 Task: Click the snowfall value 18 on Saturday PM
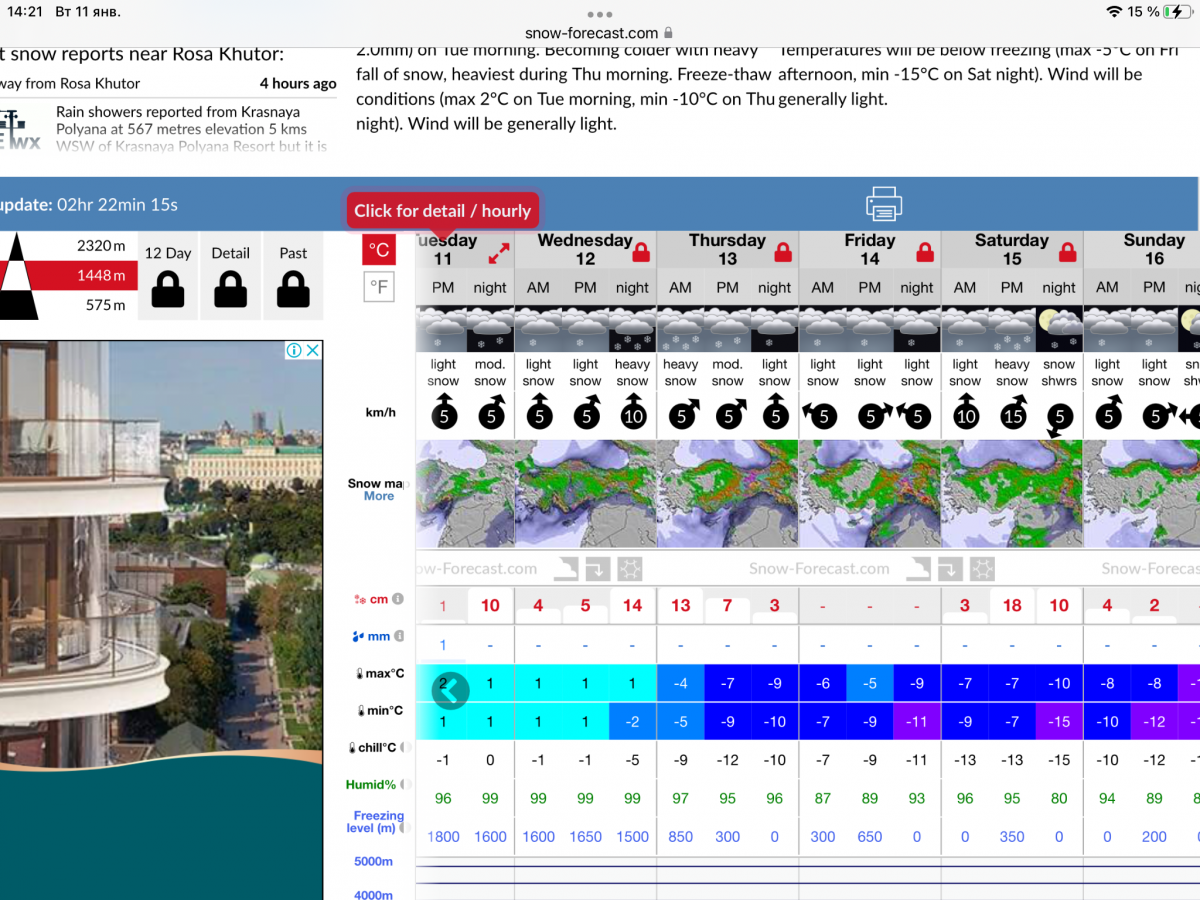(1012, 605)
